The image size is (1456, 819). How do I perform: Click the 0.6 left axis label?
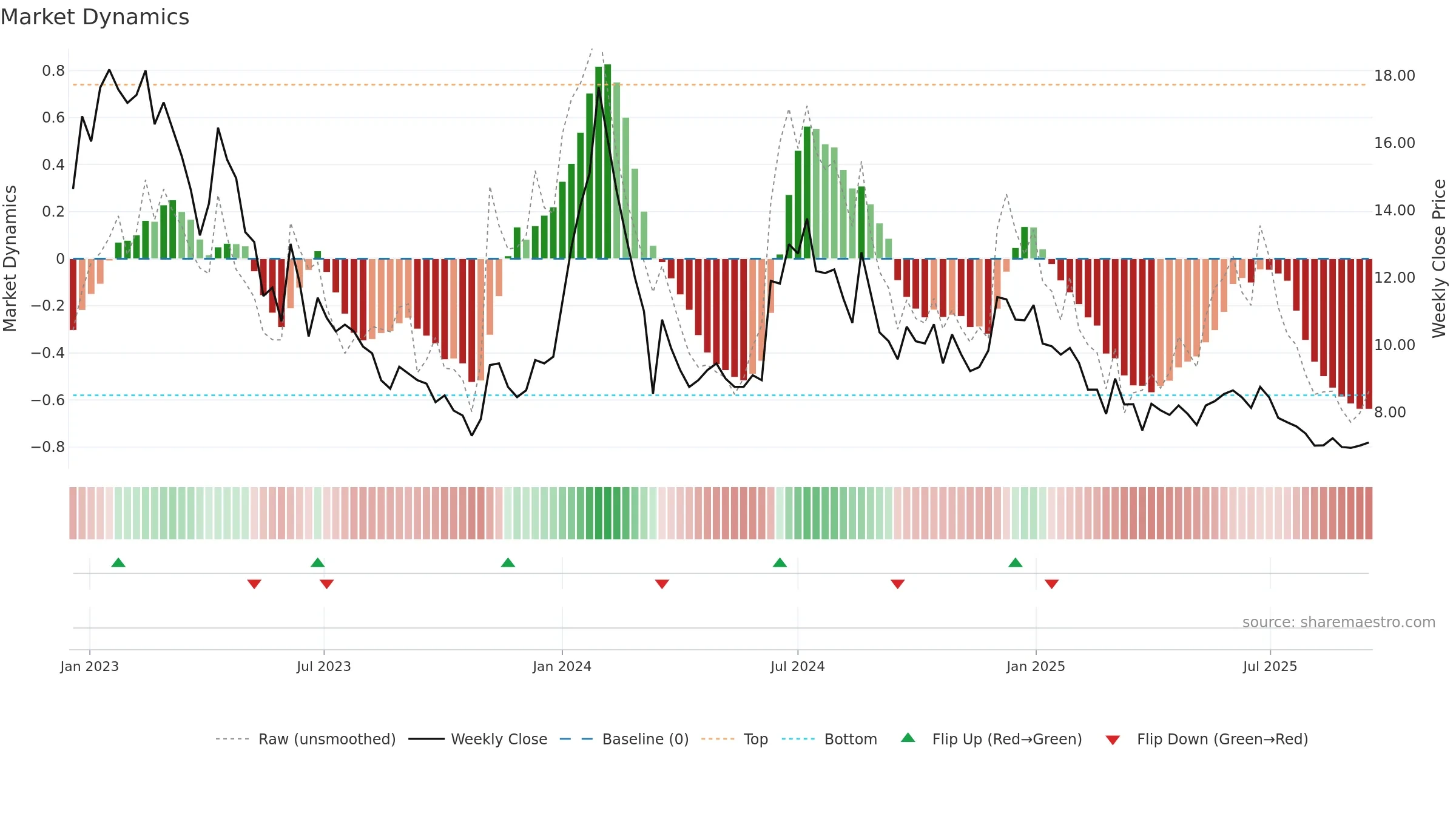point(53,118)
